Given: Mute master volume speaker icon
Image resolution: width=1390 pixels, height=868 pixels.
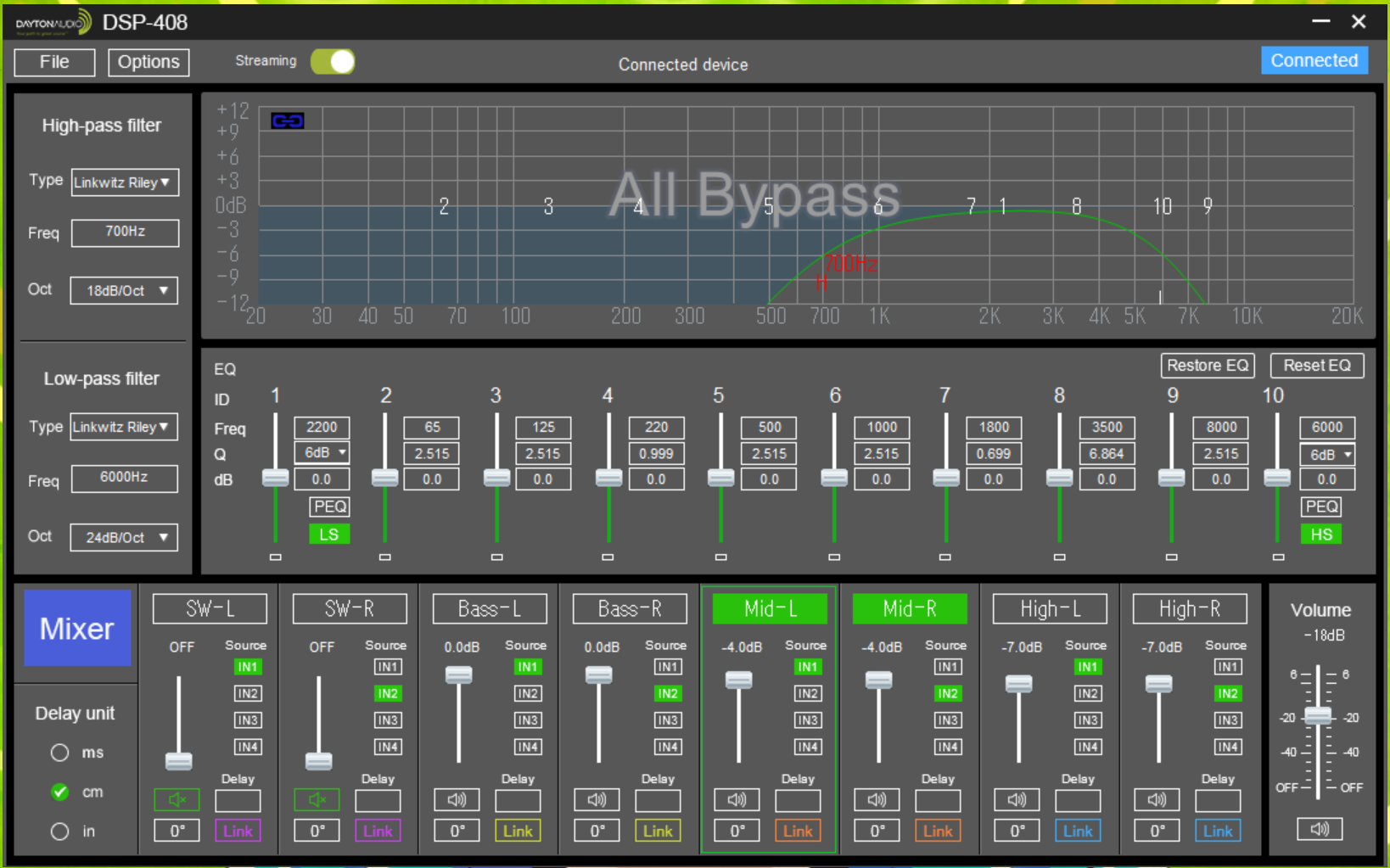Looking at the screenshot, I should coord(1320,829).
